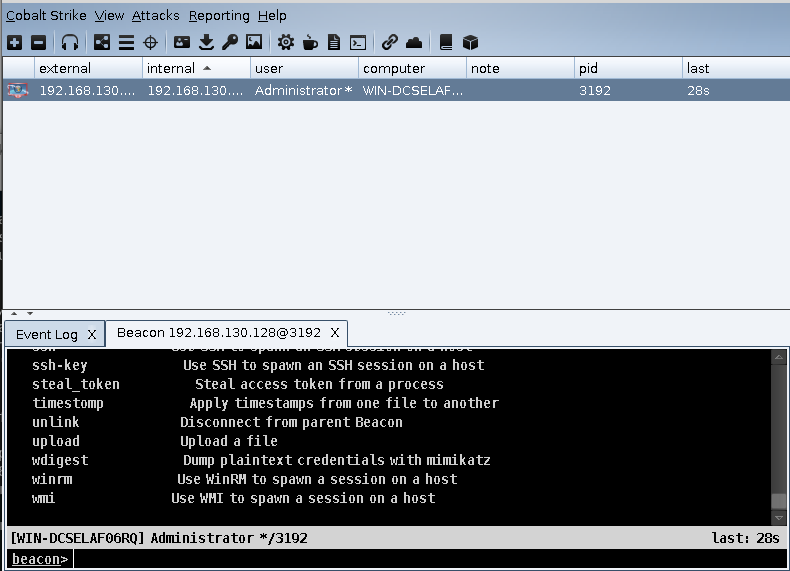Click the minus icon to disconnect from team server

[x=38, y=42]
